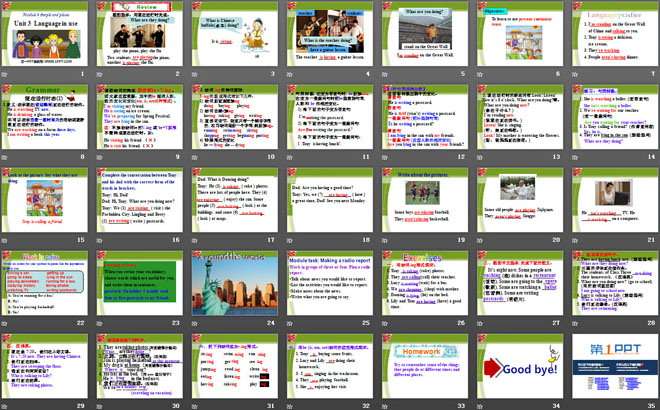
Task: Select the Language practice slide
Action: coord(615,34)
